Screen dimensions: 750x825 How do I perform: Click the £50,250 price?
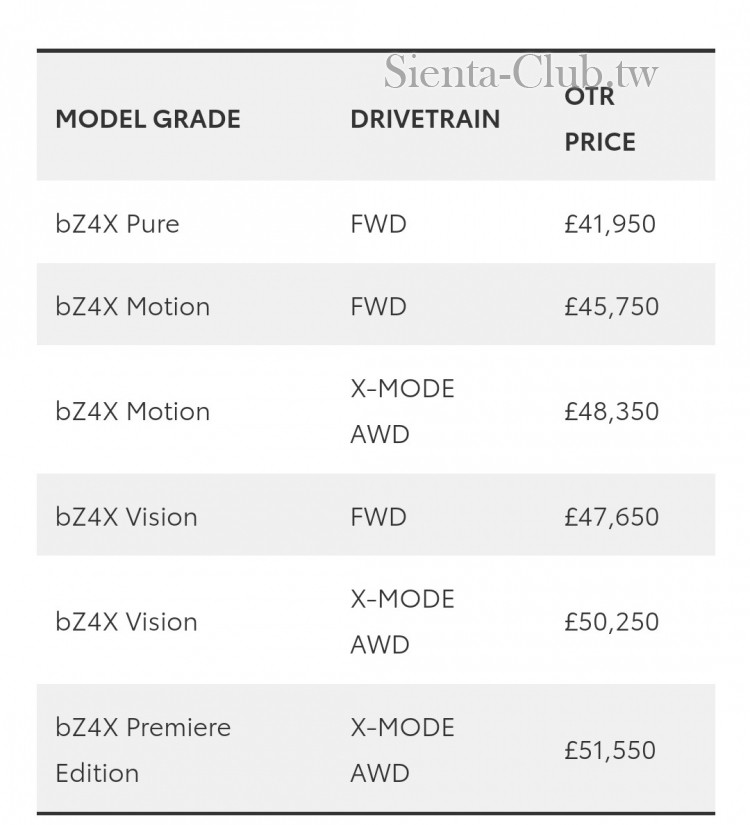[x=611, y=621]
